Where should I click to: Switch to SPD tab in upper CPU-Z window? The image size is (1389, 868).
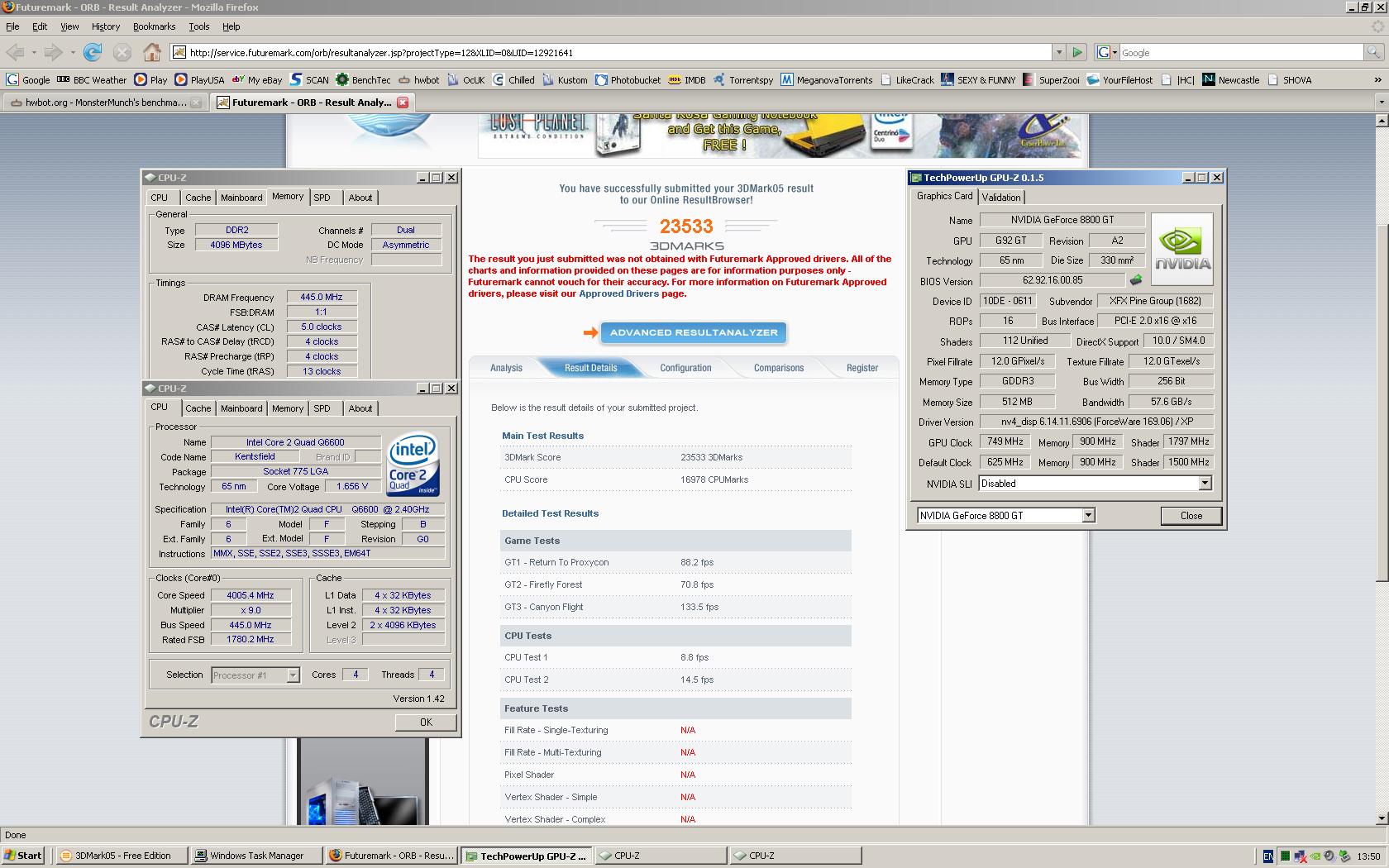pyautogui.click(x=322, y=198)
